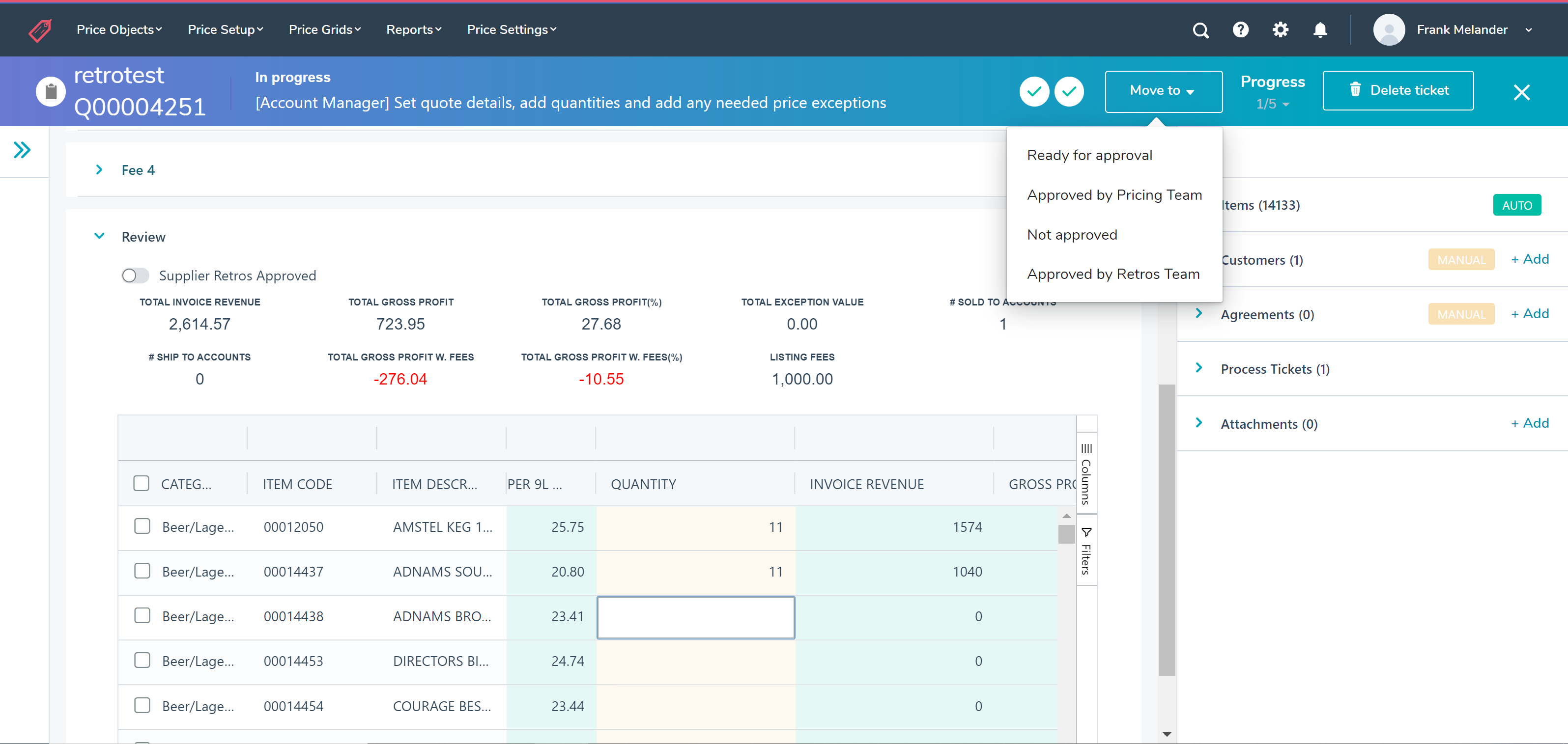The height and width of the screenshot is (744, 1568).
Task: Open the Progress 1/5 dropdown
Action: 1272,104
